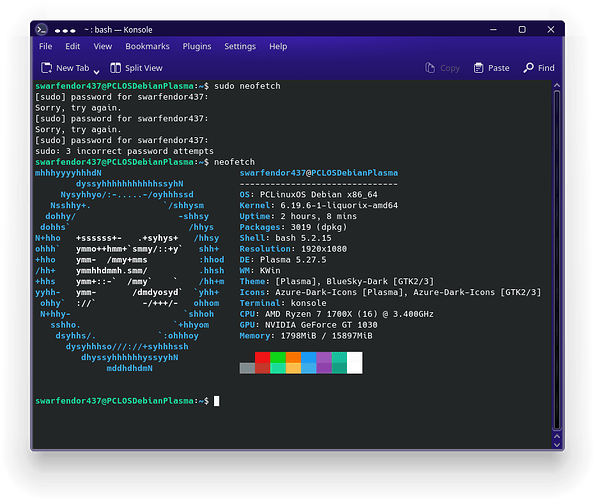Click the scrollbar down arrow at bottom

pos(556,445)
